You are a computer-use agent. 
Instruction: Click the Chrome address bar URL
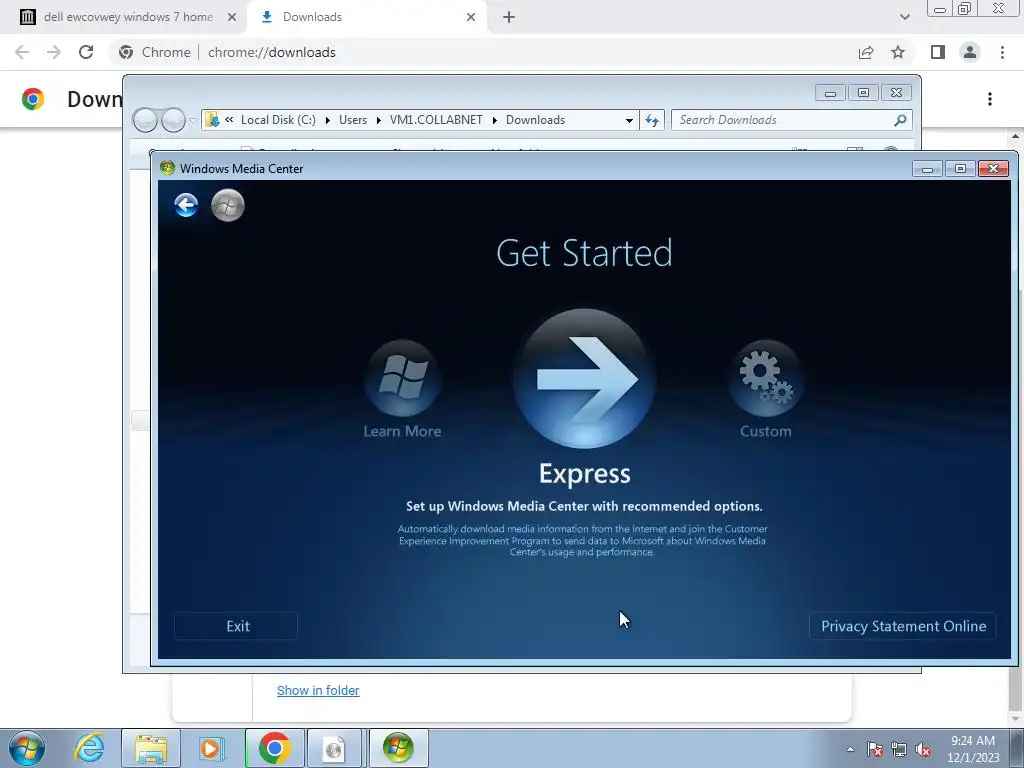click(x=272, y=52)
